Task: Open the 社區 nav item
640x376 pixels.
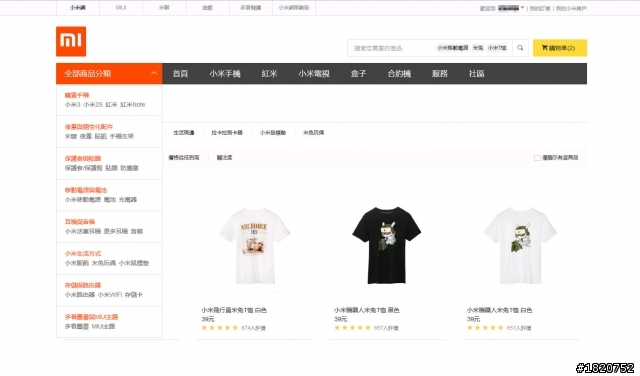Action: (x=476, y=73)
